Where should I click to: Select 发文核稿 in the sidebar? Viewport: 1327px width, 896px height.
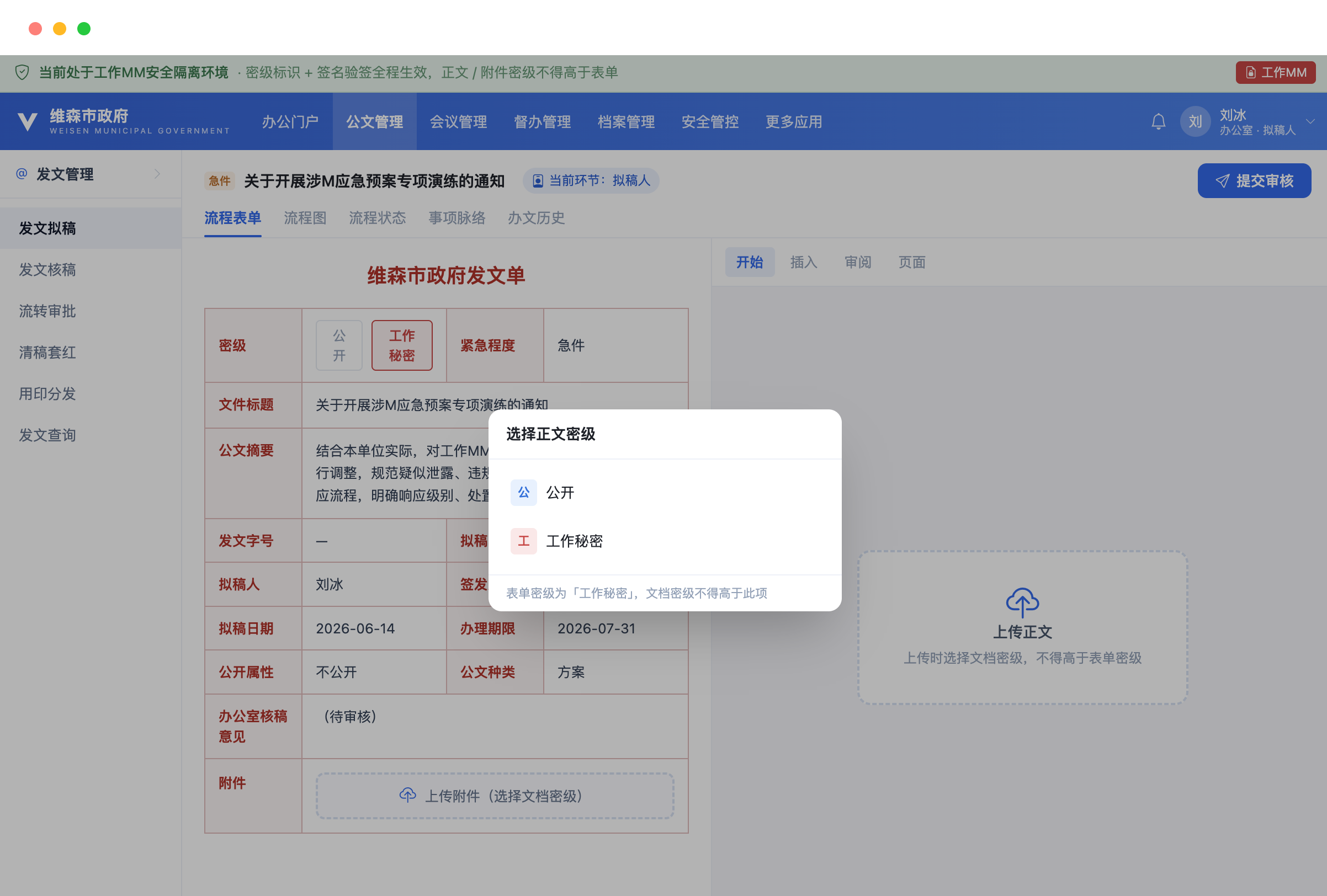point(91,269)
